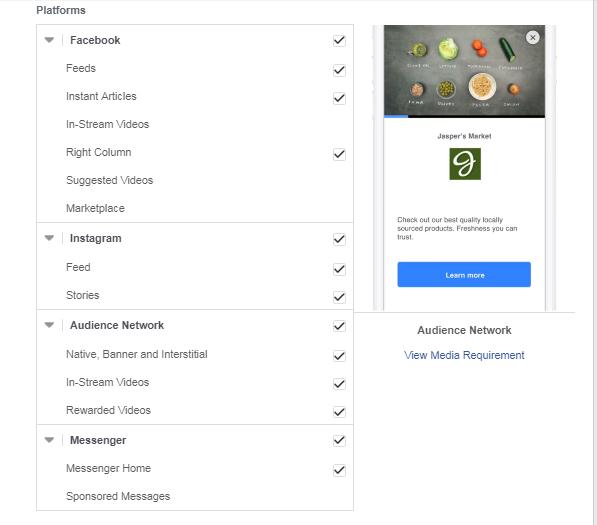
Task: Click the vegetables ad preview image
Action: point(464,70)
